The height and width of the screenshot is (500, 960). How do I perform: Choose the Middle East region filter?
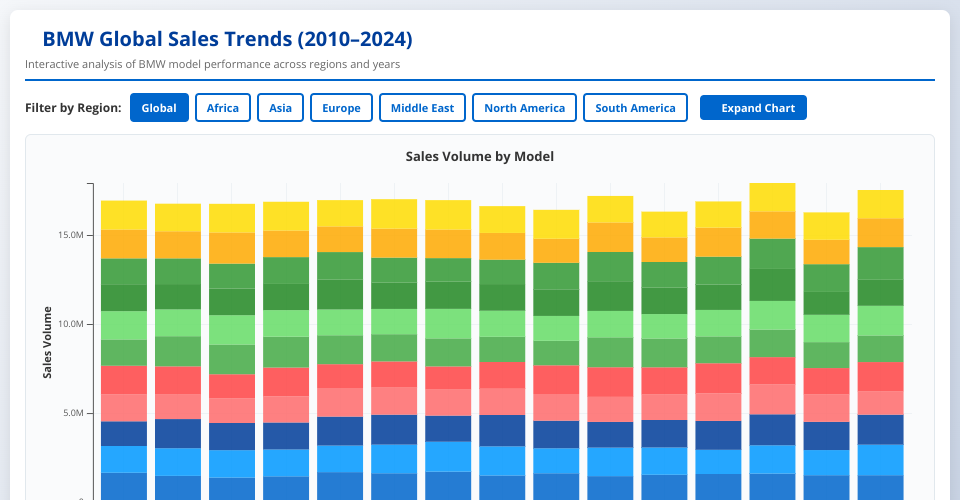[x=422, y=108]
